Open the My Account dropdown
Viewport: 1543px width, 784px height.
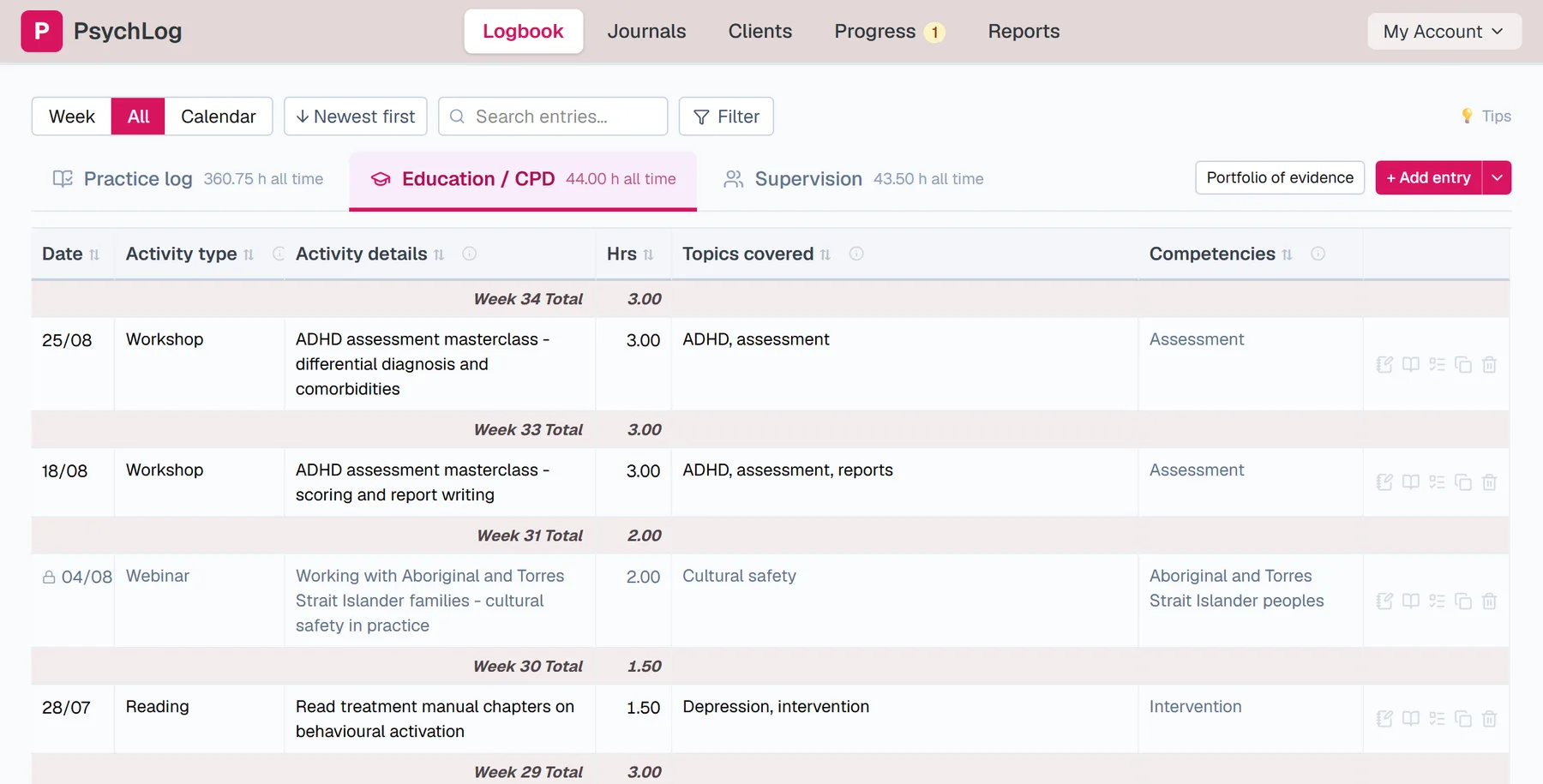pyautogui.click(x=1444, y=31)
